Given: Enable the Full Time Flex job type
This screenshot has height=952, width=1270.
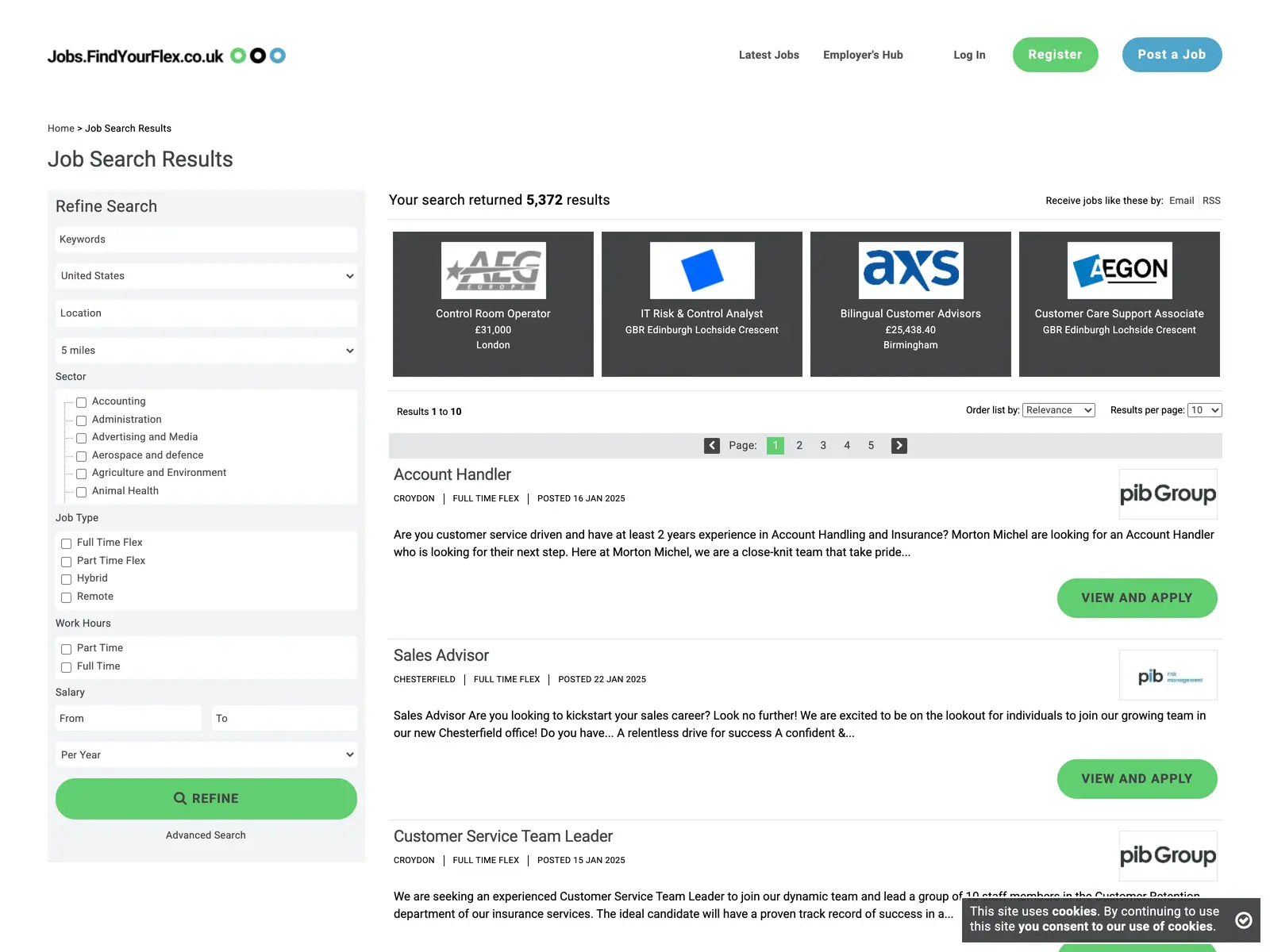Looking at the screenshot, I should pos(66,543).
